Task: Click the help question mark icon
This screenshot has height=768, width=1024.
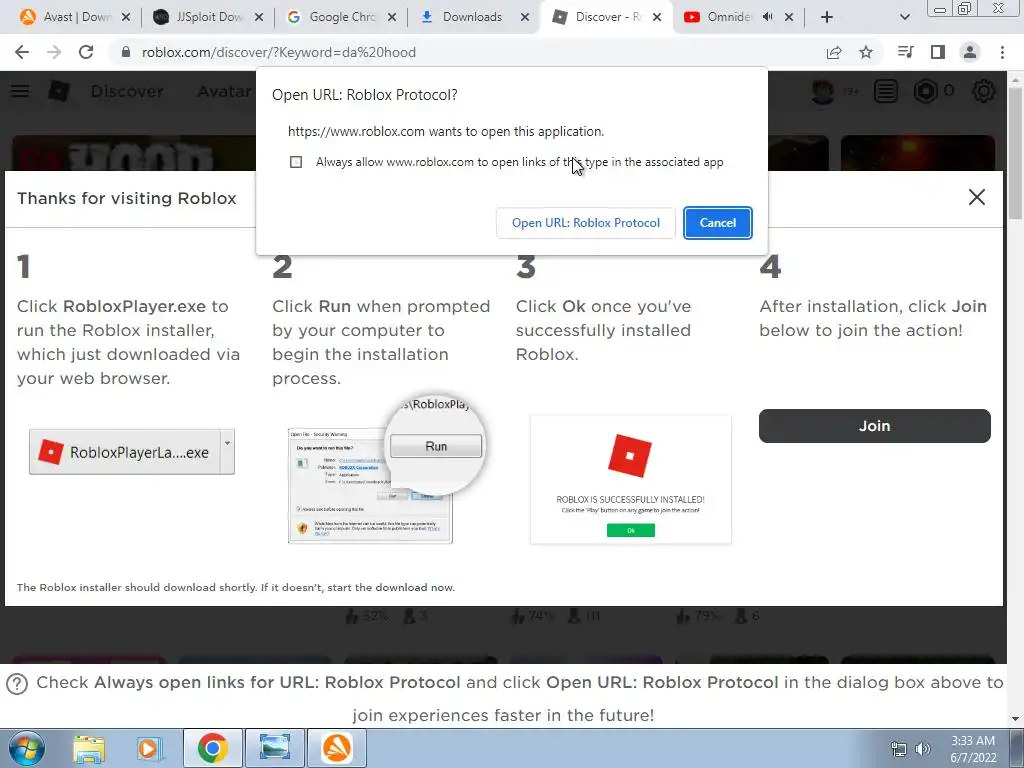Action: (17, 684)
